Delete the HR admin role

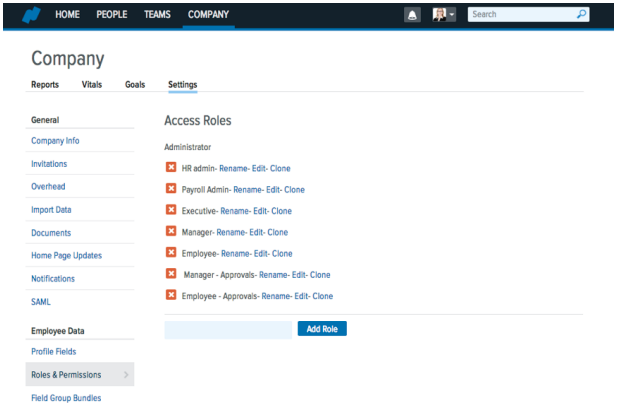[x=171, y=167]
